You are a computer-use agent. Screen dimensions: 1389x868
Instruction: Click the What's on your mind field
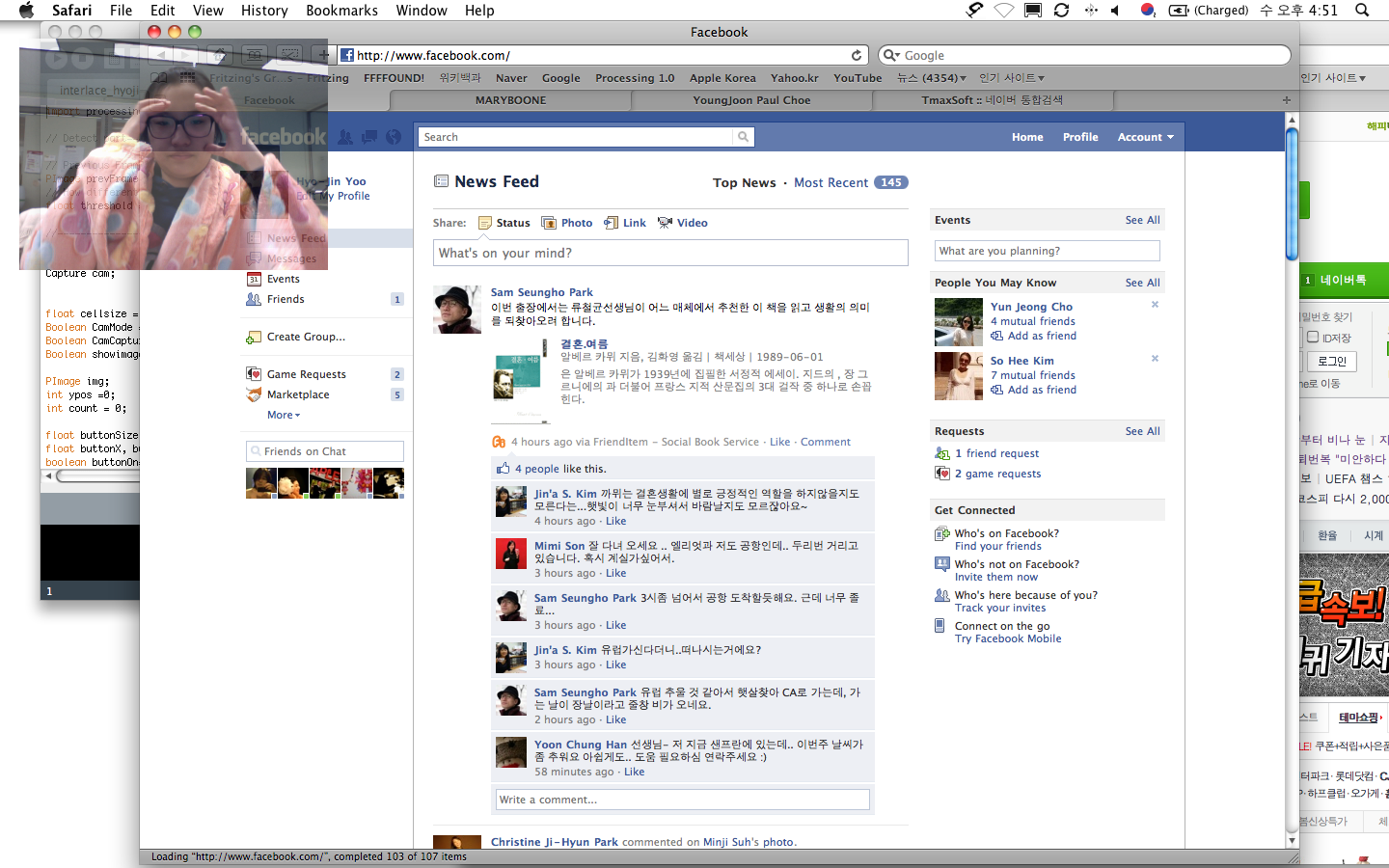point(670,253)
